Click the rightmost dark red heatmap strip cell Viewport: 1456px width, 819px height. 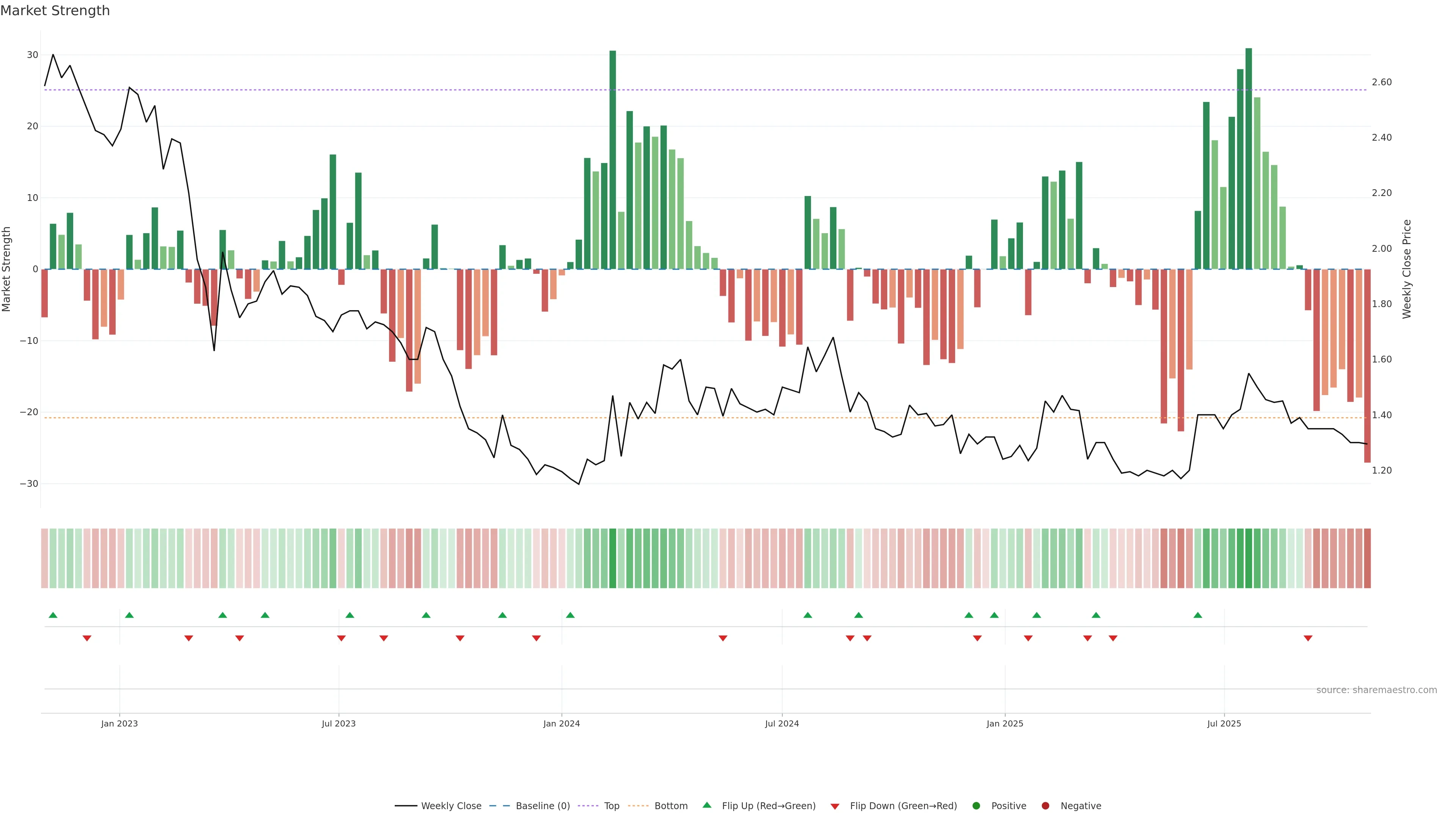[1367, 559]
